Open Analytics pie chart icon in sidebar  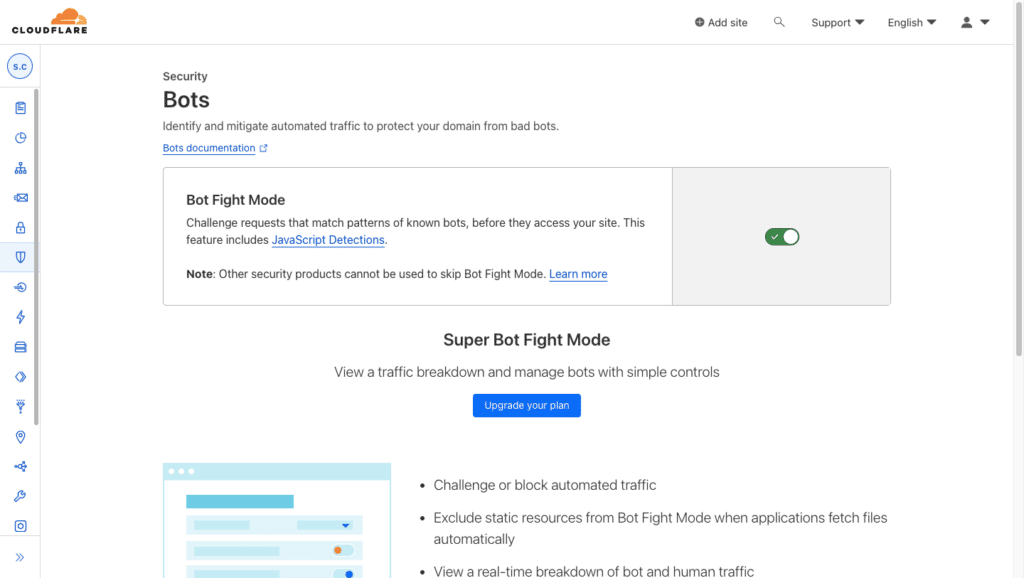point(20,138)
